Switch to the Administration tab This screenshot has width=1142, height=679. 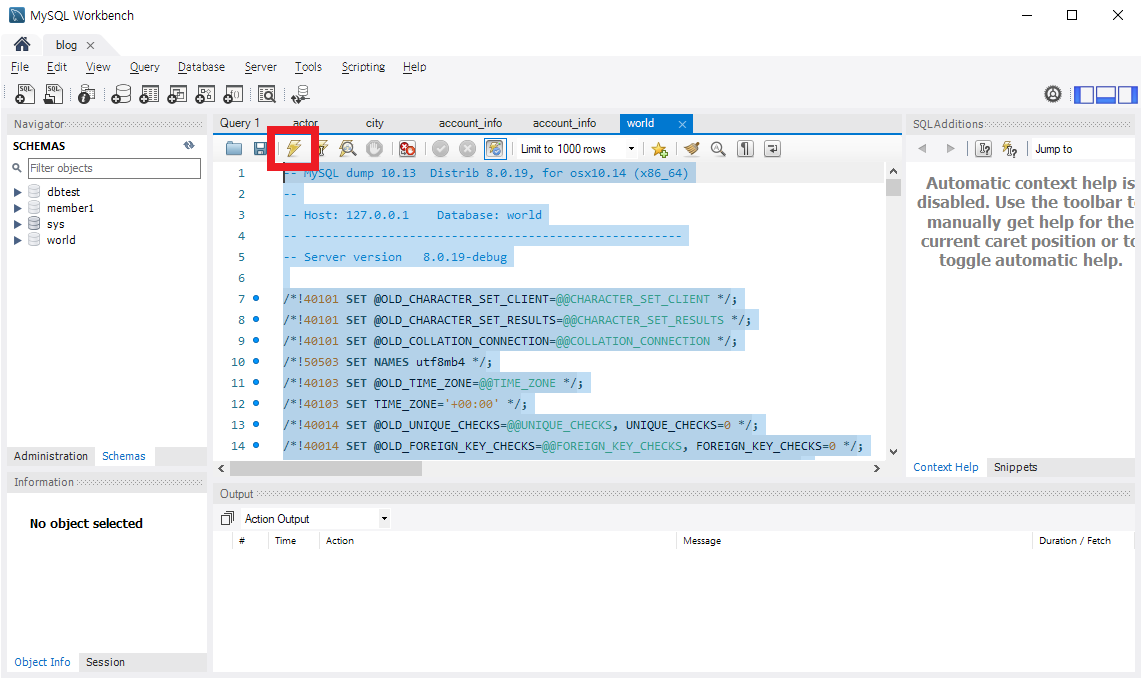pos(51,456)
